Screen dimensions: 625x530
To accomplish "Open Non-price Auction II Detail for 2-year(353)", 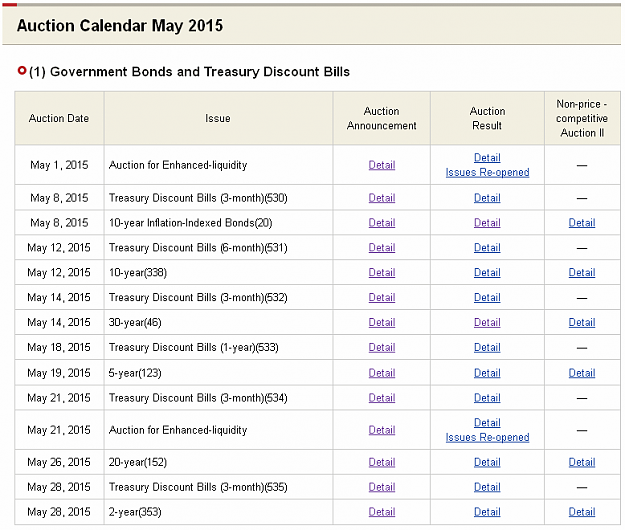I will (x=582, y=512).
